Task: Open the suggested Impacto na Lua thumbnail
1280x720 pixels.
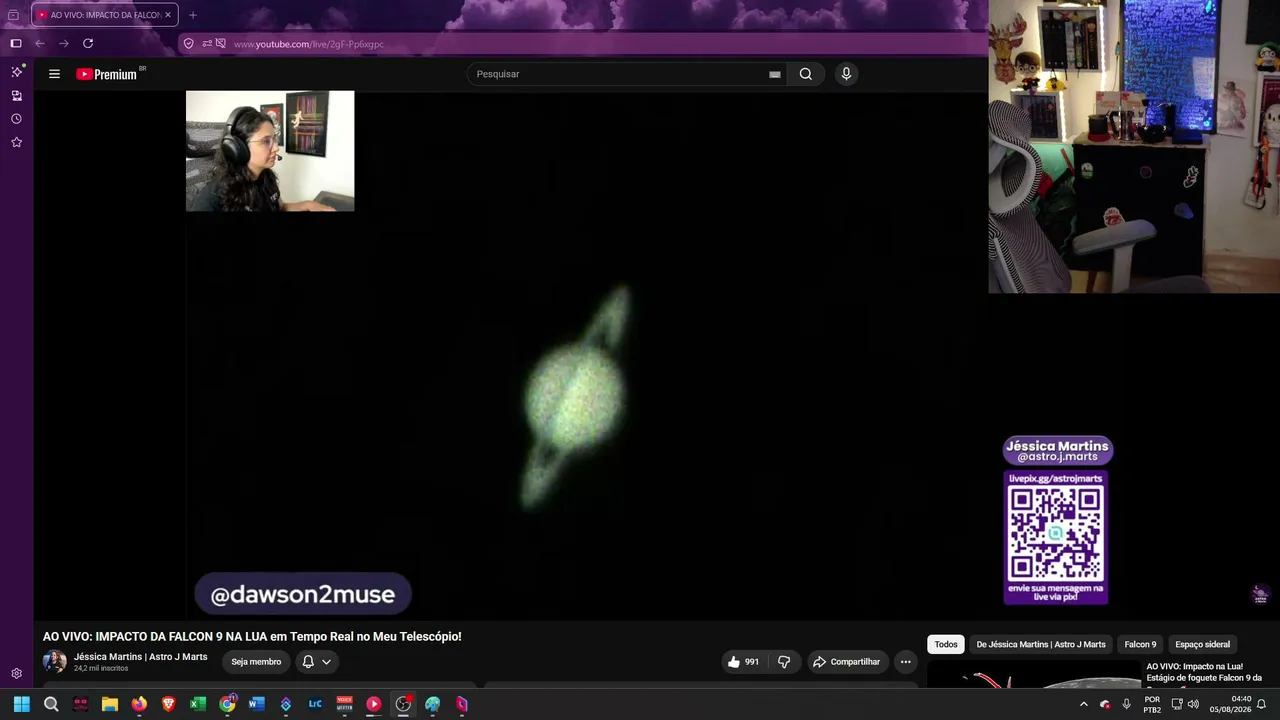Action: tap(1034, 675)
